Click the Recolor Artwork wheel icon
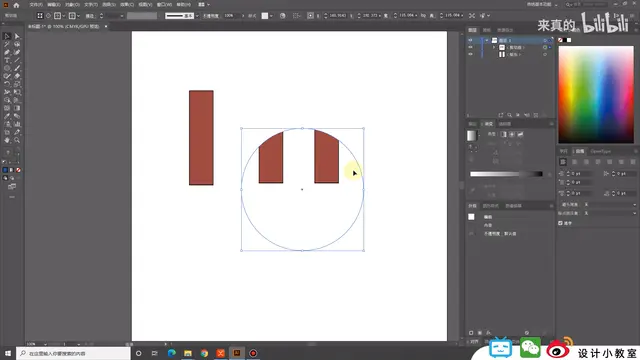640x360 pixels. click(x=282, y=16)
